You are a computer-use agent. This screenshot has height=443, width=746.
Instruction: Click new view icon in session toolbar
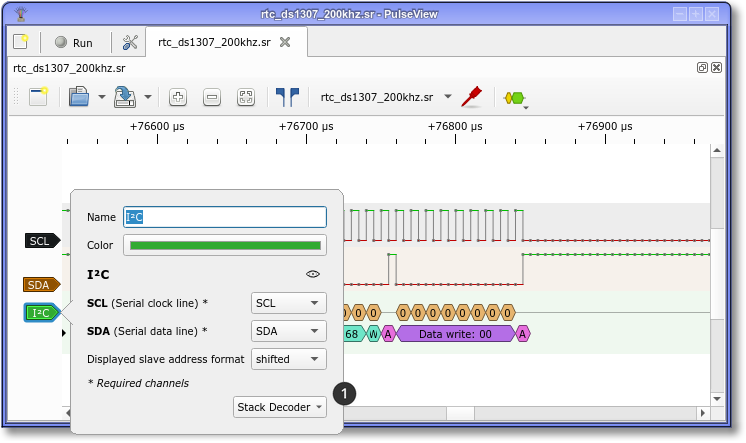38,97
